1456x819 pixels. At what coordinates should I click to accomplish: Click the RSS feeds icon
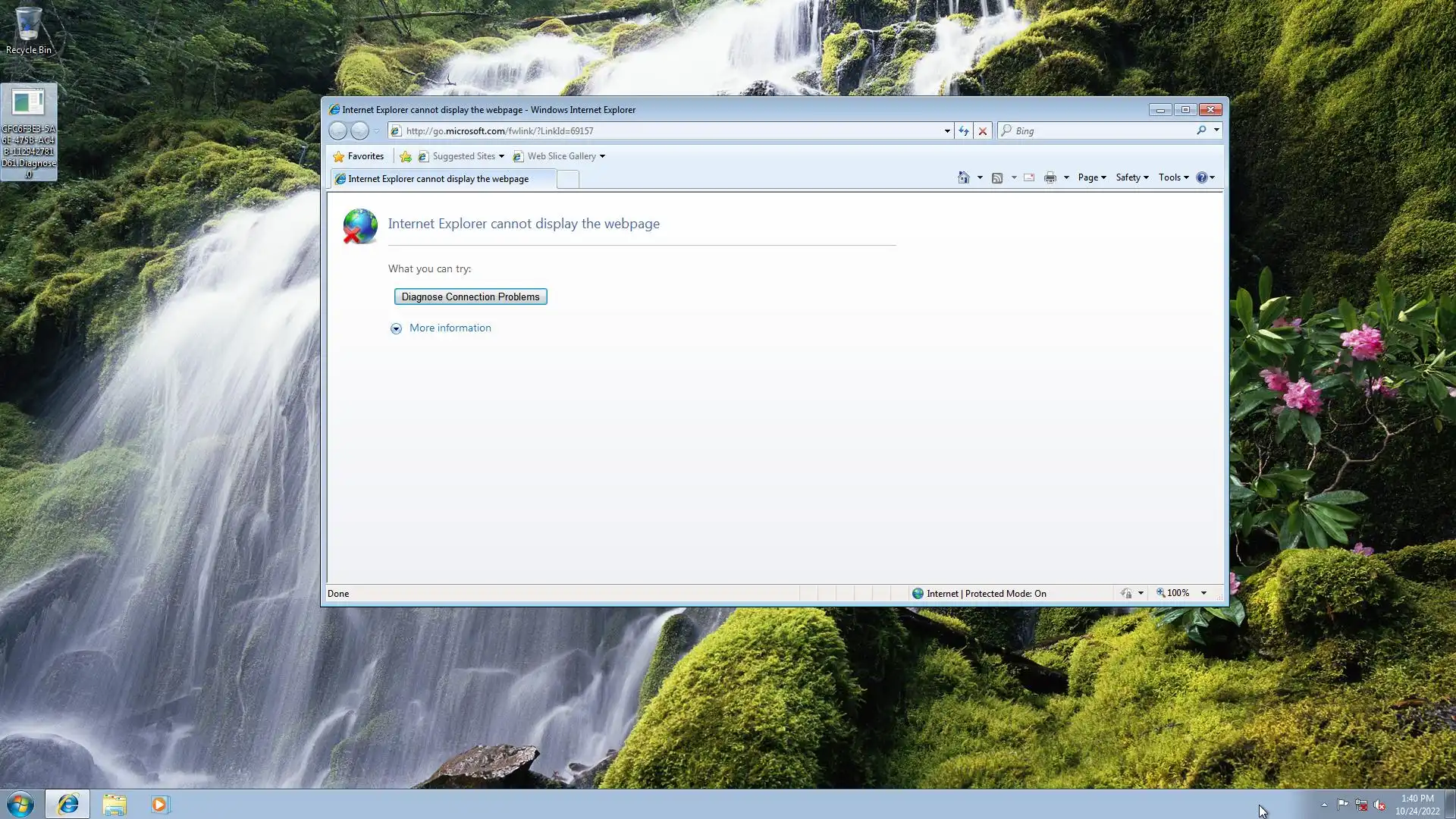point(997,177)
